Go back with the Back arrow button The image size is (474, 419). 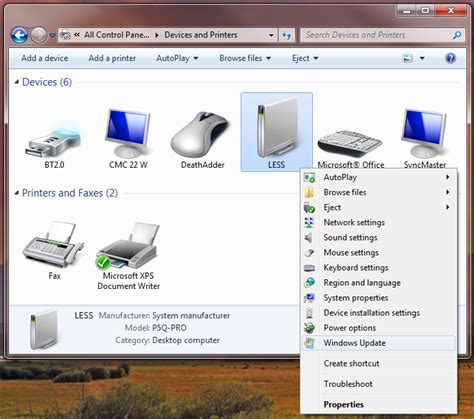pos(19,35)
